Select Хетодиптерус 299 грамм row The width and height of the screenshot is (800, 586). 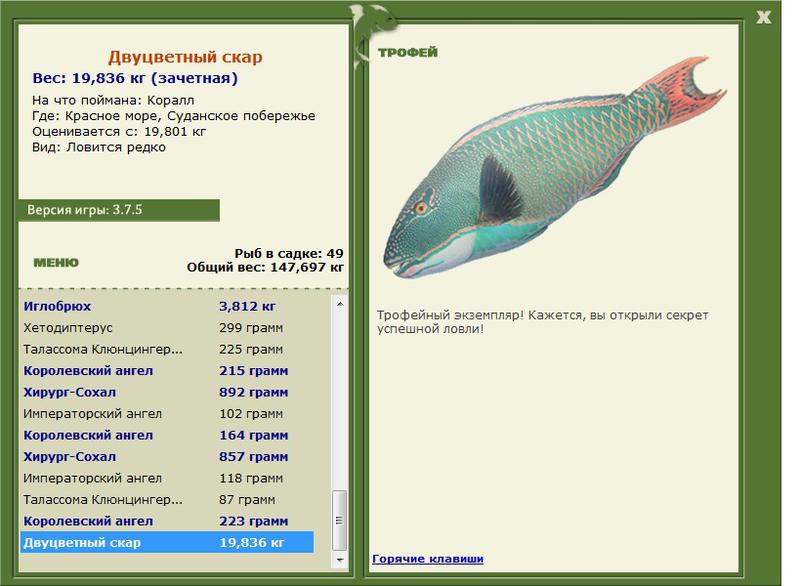click(x=167, y=328)
